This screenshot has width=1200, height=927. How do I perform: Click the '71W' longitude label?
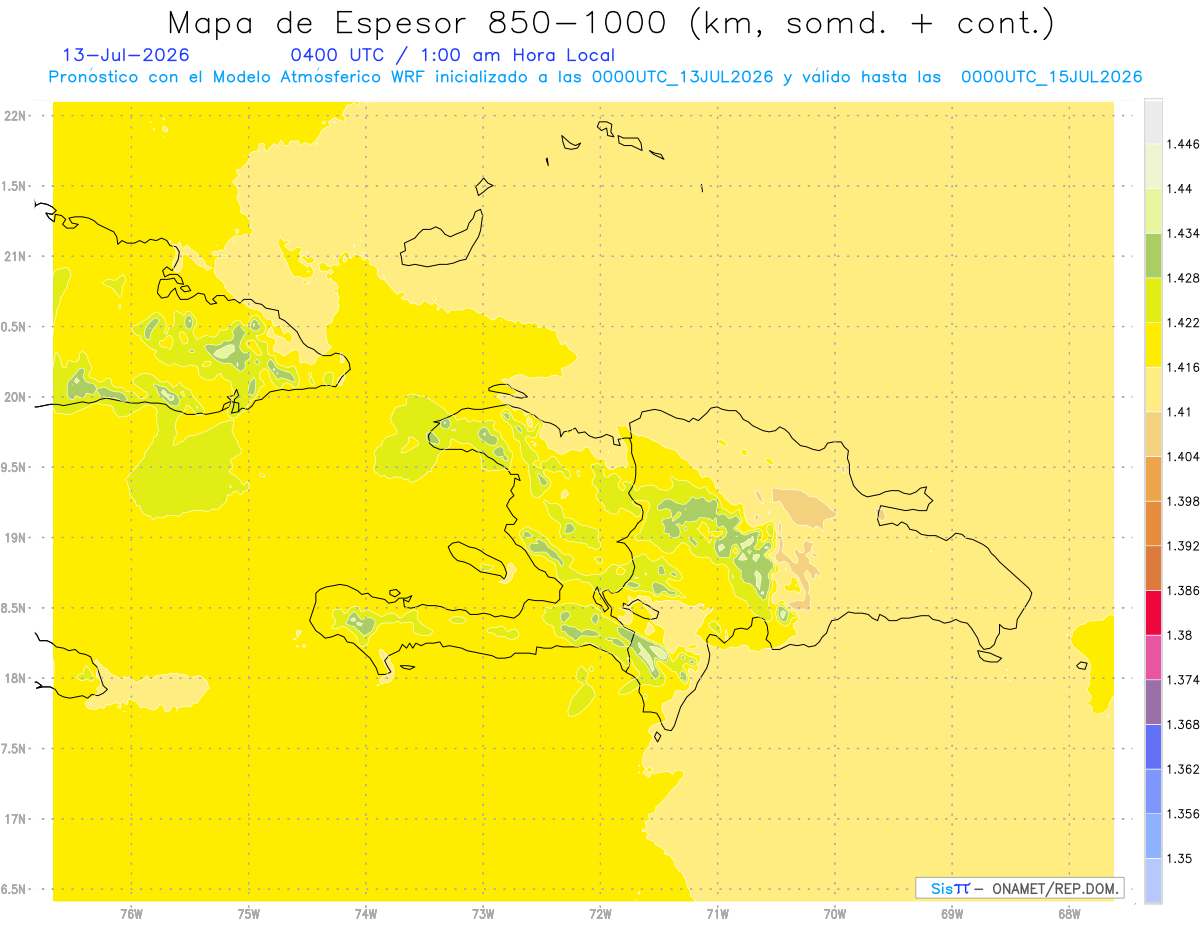tap(718, 914)
